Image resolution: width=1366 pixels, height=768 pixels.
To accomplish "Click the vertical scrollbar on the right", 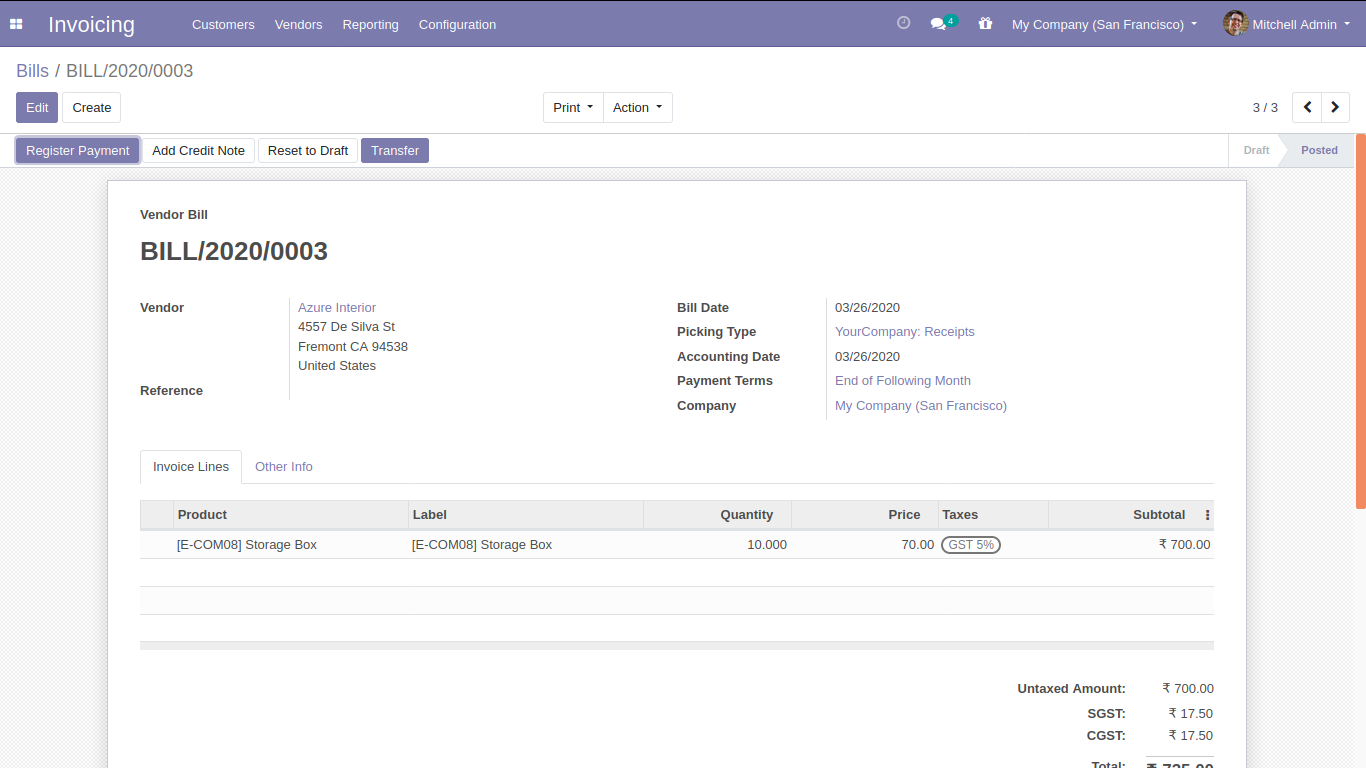I will pyautogui.click(x=1360, y=320).
